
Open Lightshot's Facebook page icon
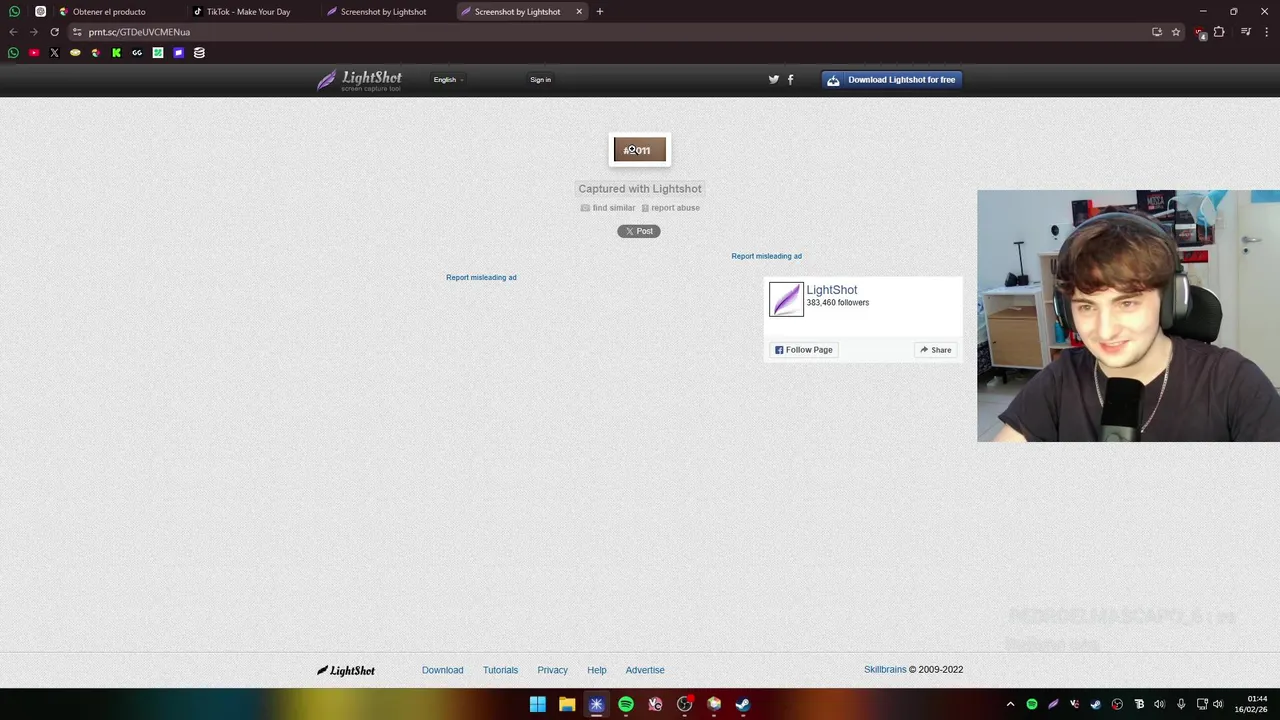pos(790,79)
